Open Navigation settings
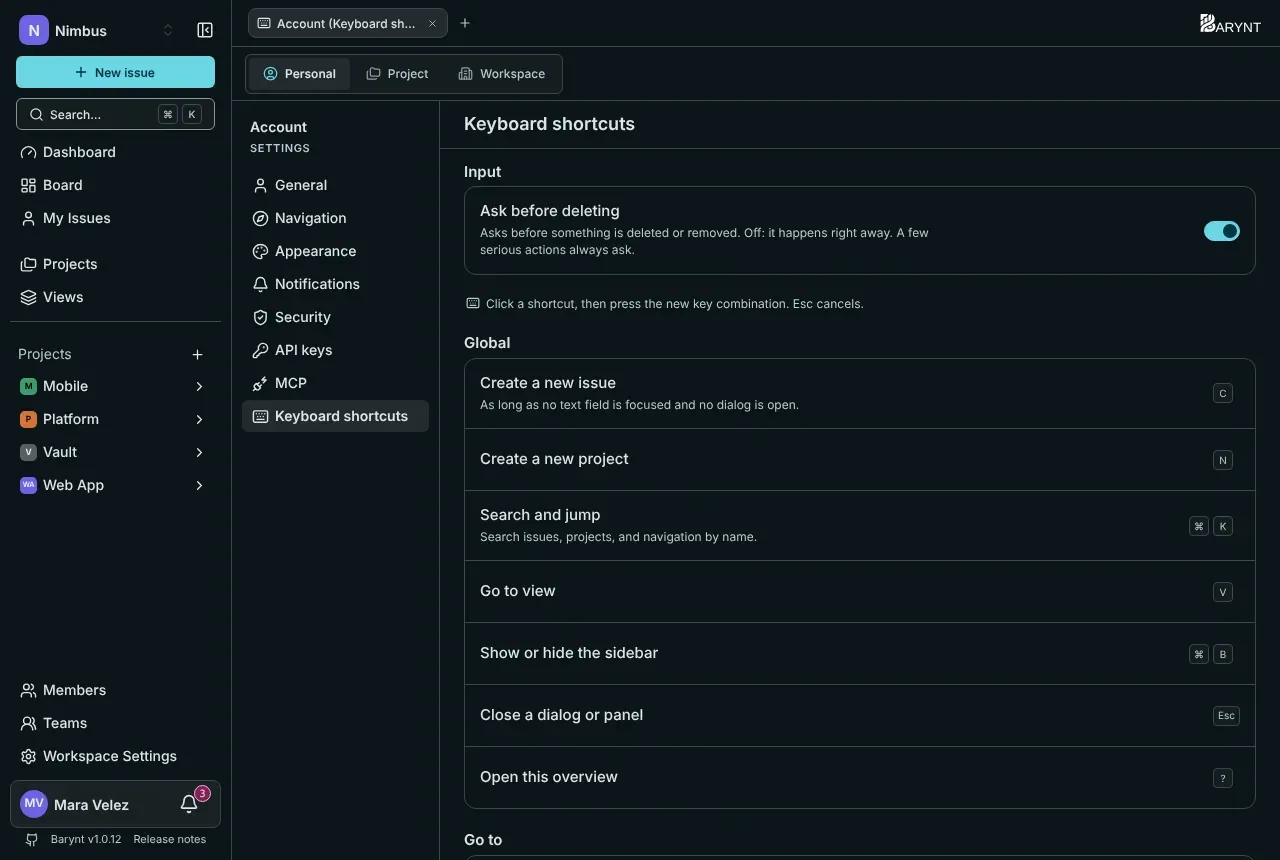Image resolution: width=1280 pixels, height=860 pixels. coord(335,218)
